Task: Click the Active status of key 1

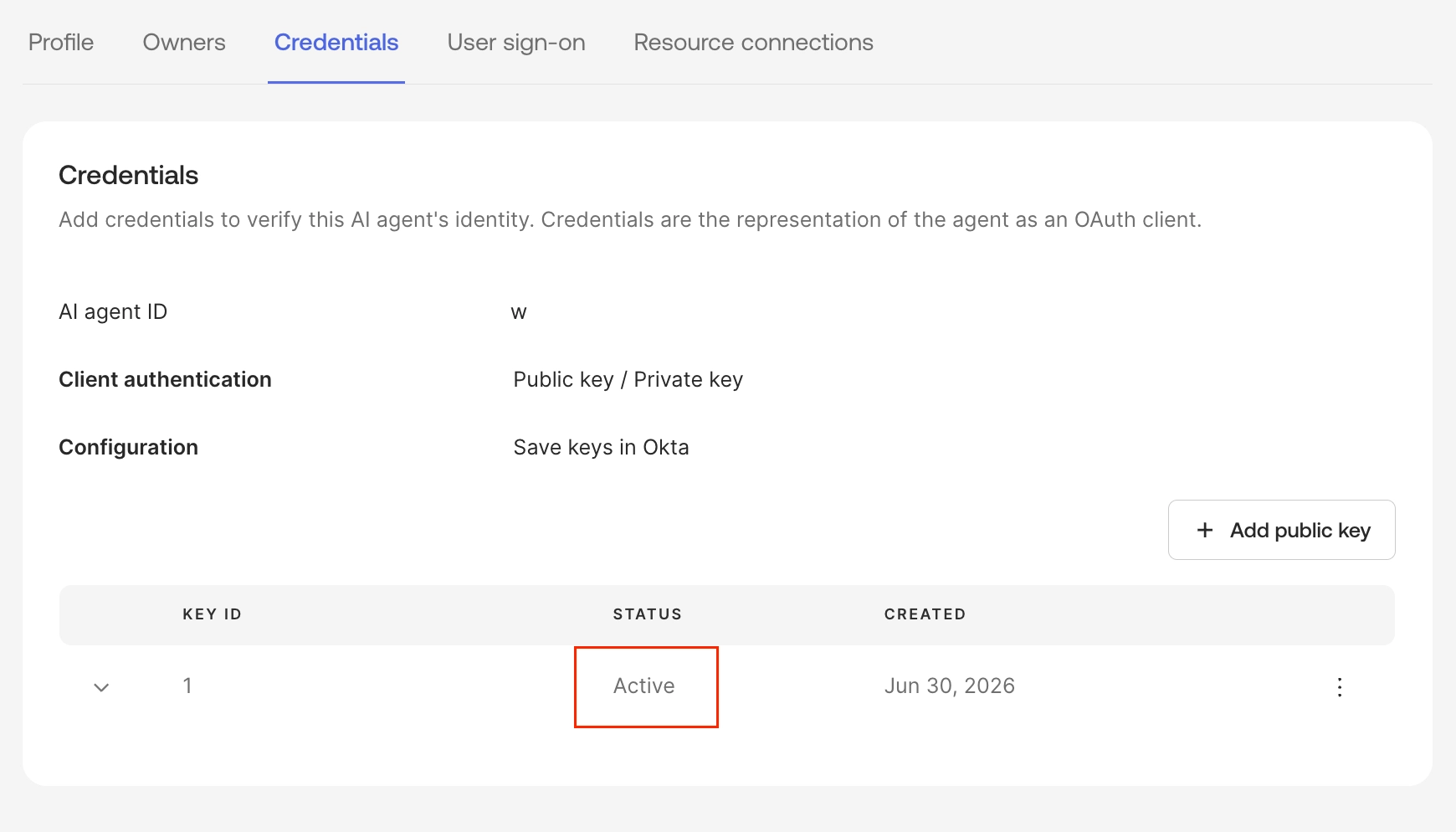Action: click(644, 686)
